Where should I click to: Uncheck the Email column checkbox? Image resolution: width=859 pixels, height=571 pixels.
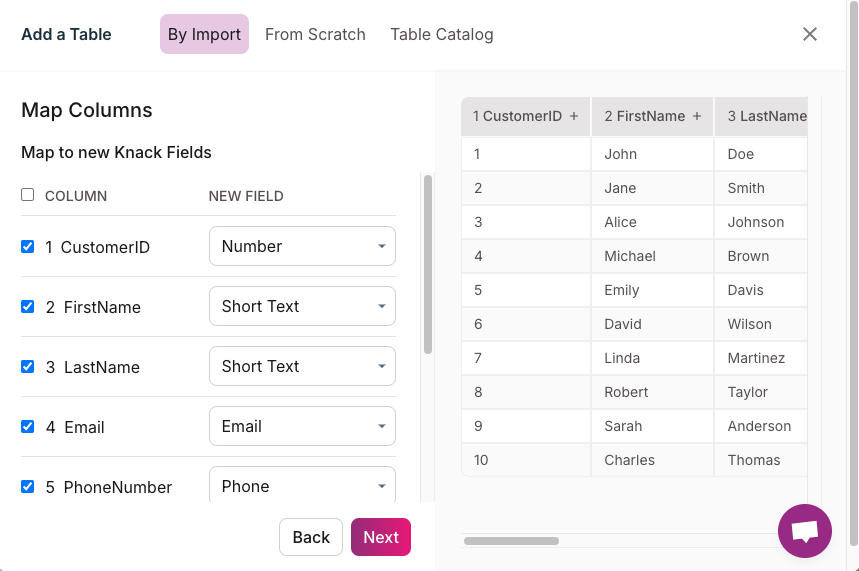tap(28, 426)
